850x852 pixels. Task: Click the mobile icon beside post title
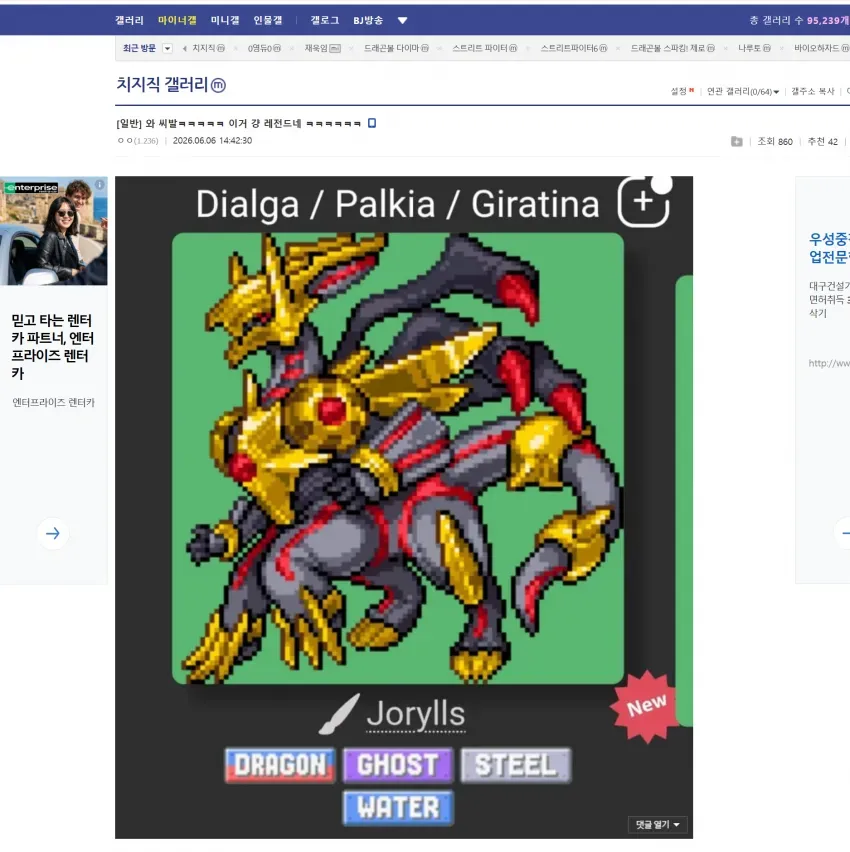coord(372,123)
